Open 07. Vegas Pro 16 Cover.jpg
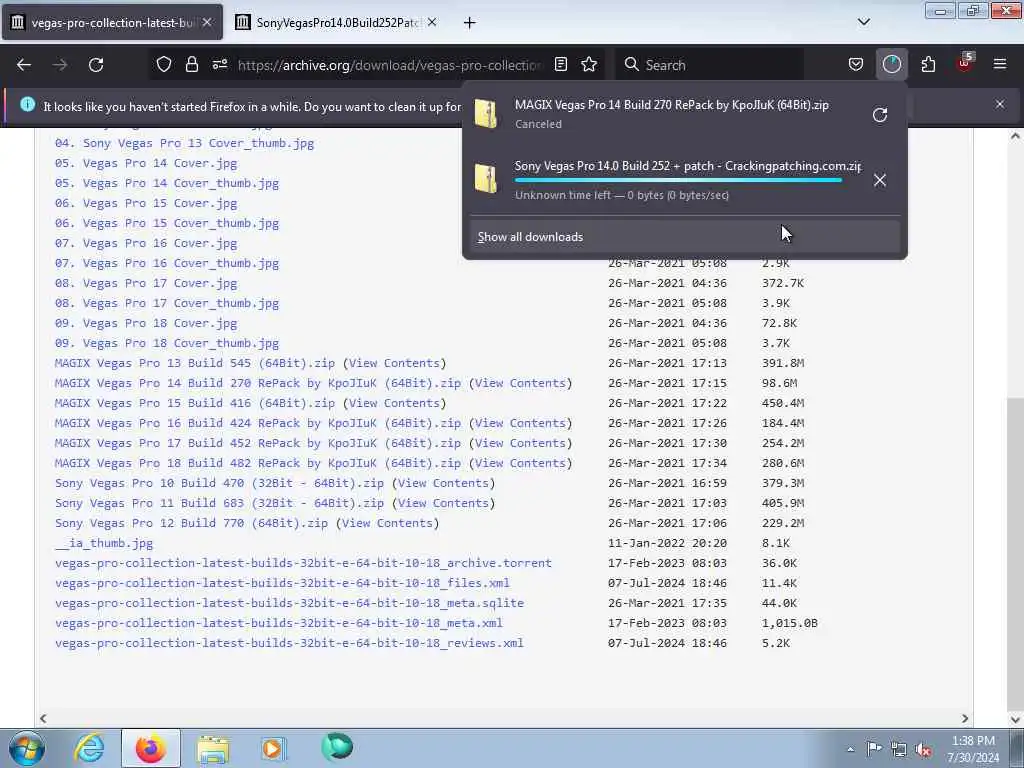Screen dimensions: 1024x768 [x=146, y=243]
